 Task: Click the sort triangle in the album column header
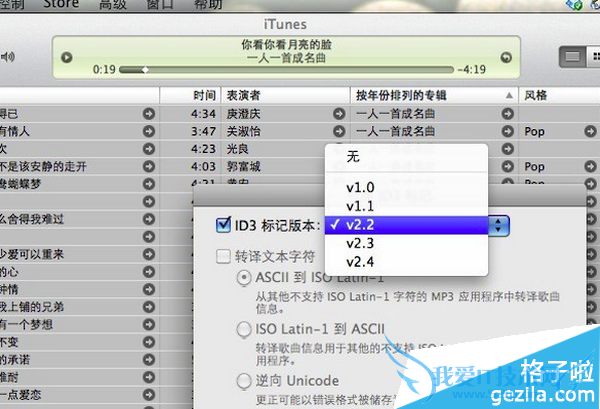(509, 95)
